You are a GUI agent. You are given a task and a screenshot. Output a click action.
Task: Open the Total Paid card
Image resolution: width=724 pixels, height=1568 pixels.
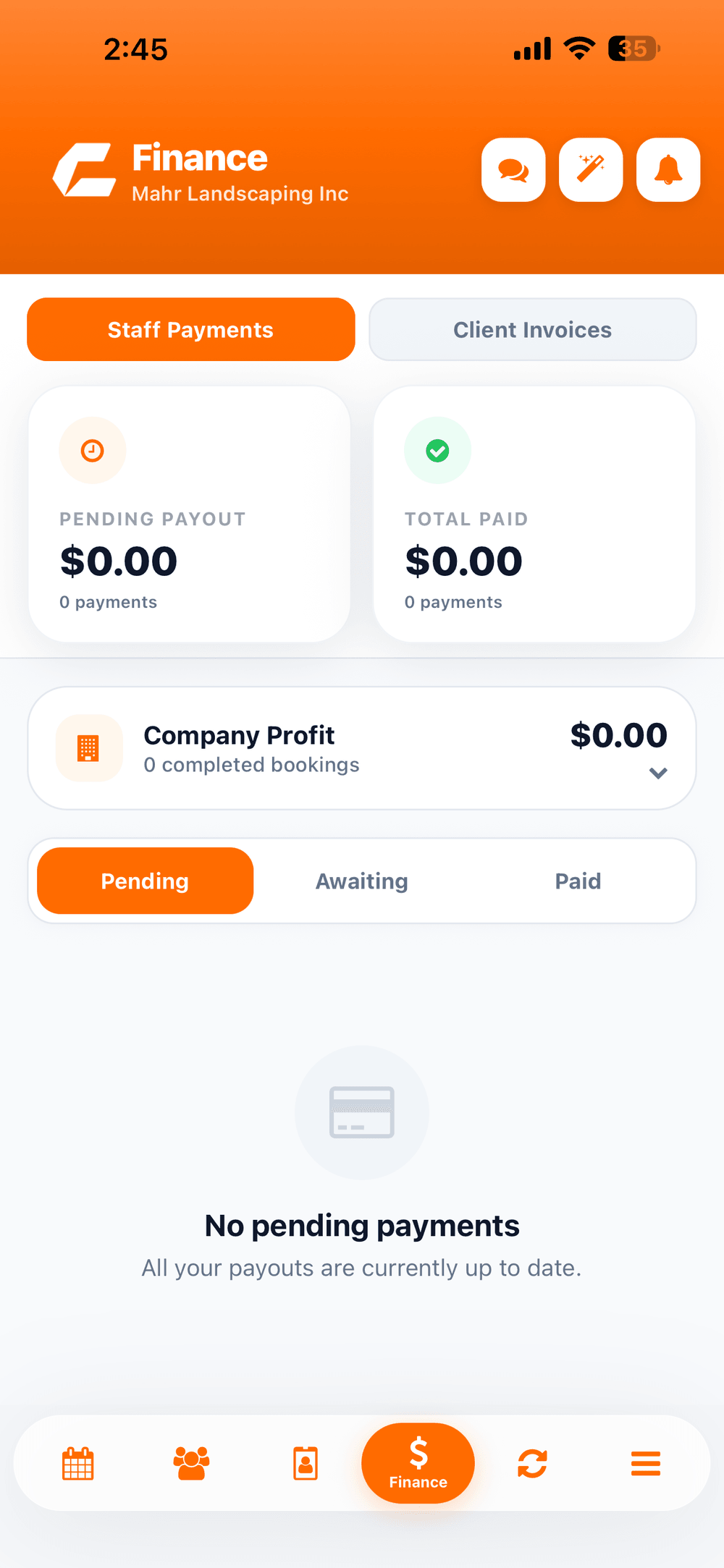point(534,514)
